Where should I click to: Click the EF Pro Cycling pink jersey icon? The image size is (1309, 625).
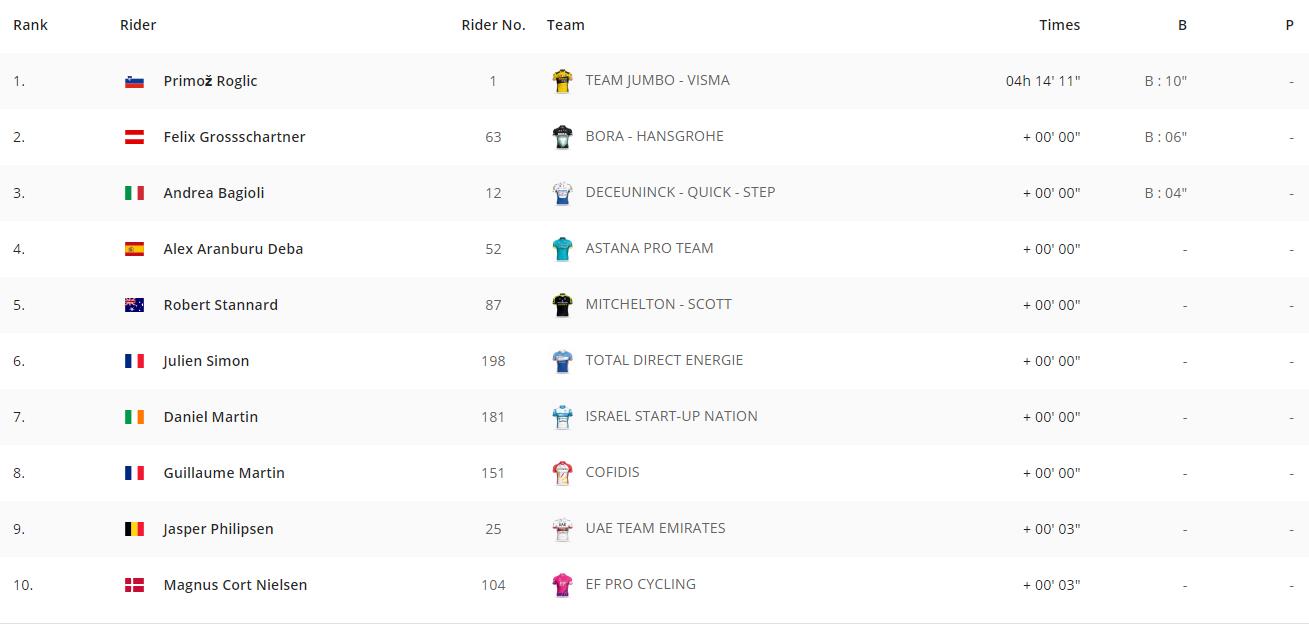563,585
